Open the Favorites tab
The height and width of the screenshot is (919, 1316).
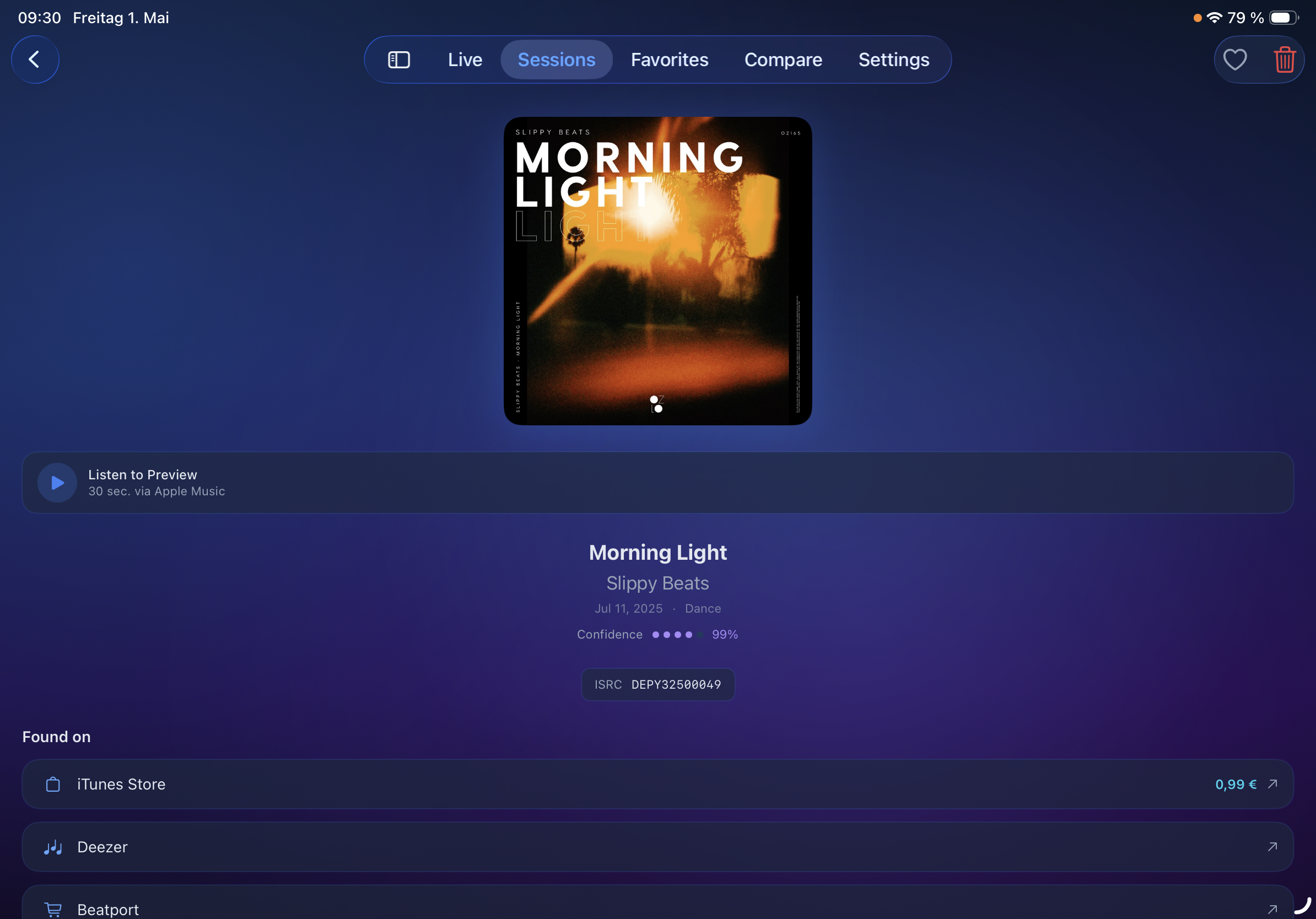[670, 60]
